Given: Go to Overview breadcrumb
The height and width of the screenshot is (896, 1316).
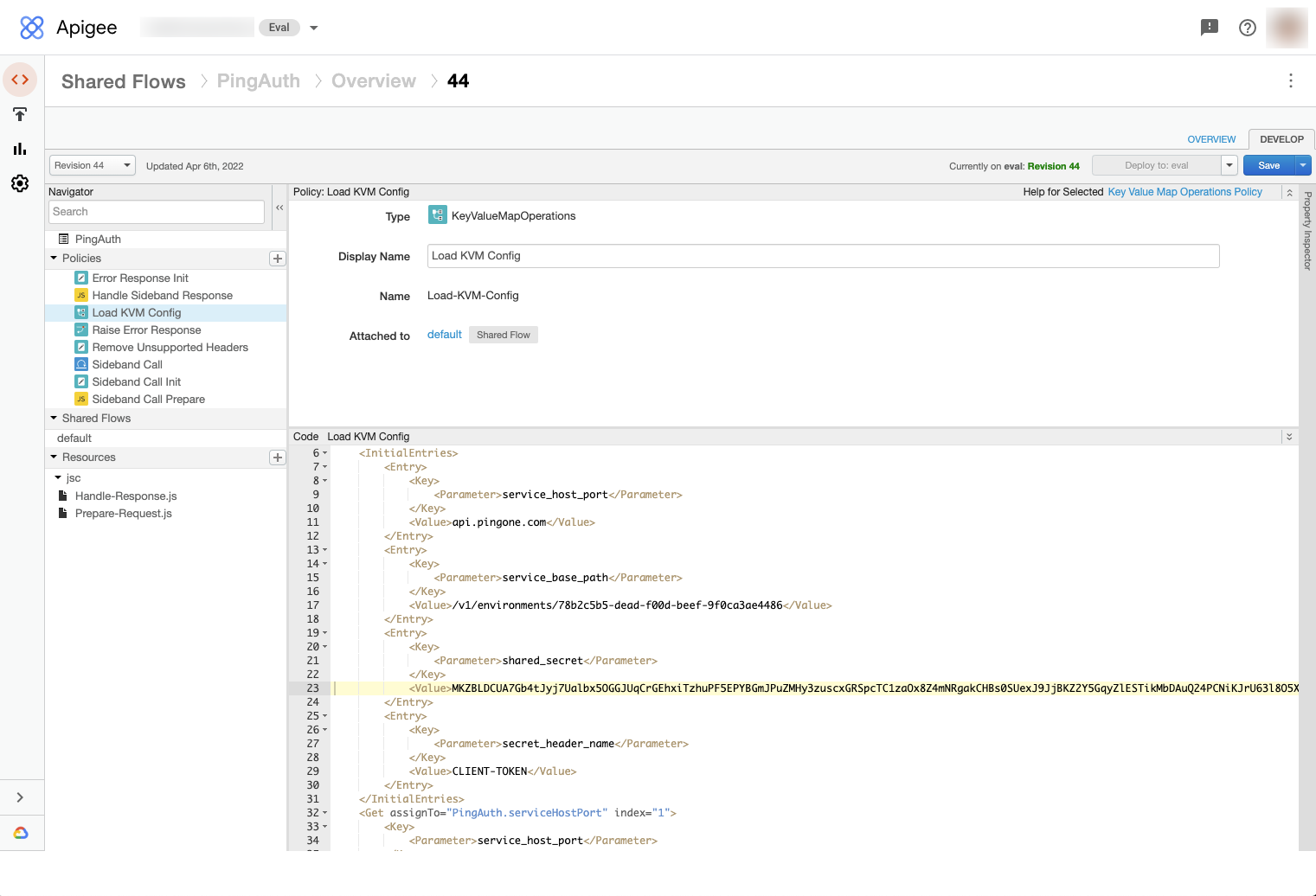Looking at the screenshot, I should (374, 81).
